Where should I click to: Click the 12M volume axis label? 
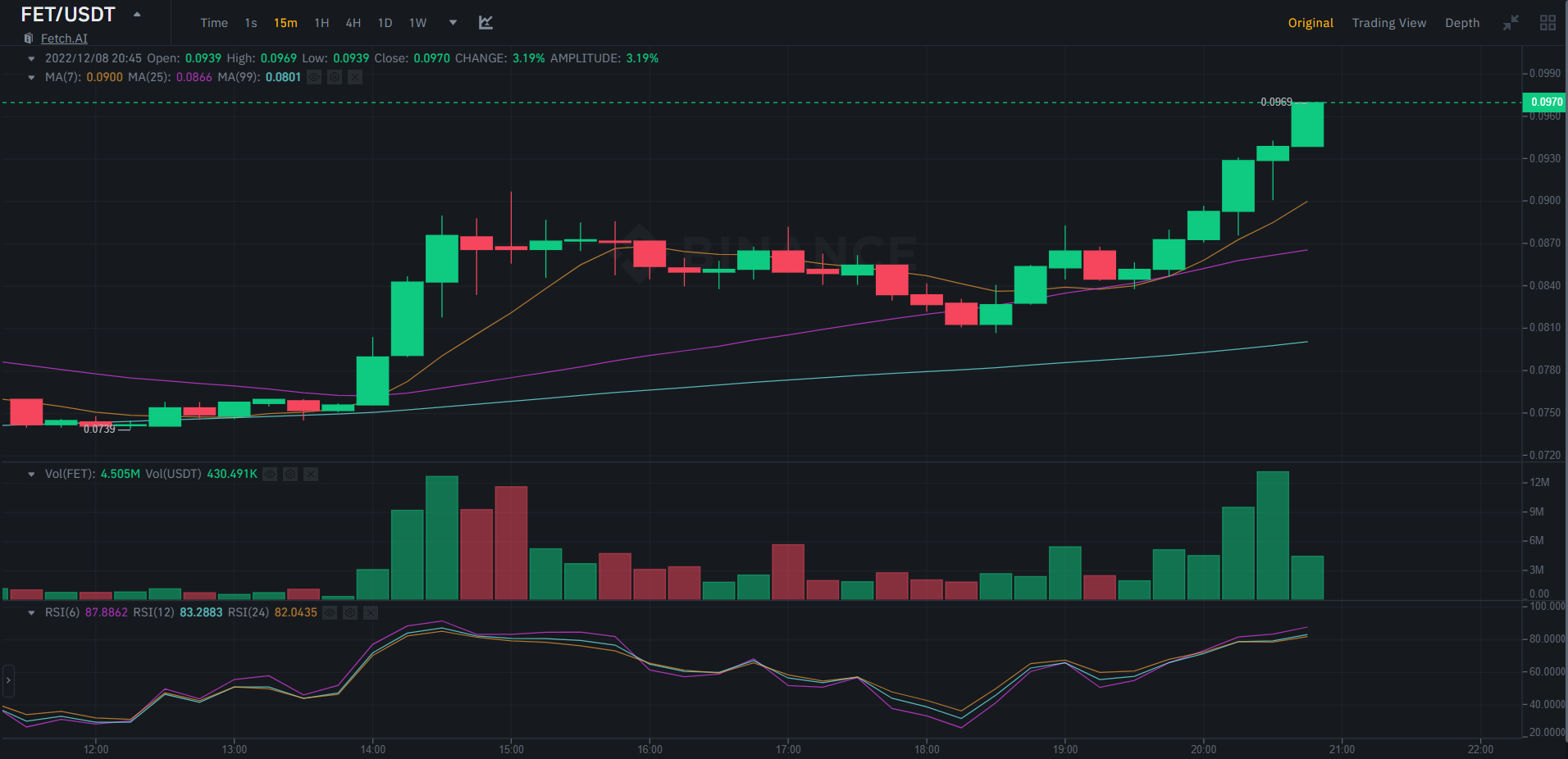click(x=1539, y=482)
